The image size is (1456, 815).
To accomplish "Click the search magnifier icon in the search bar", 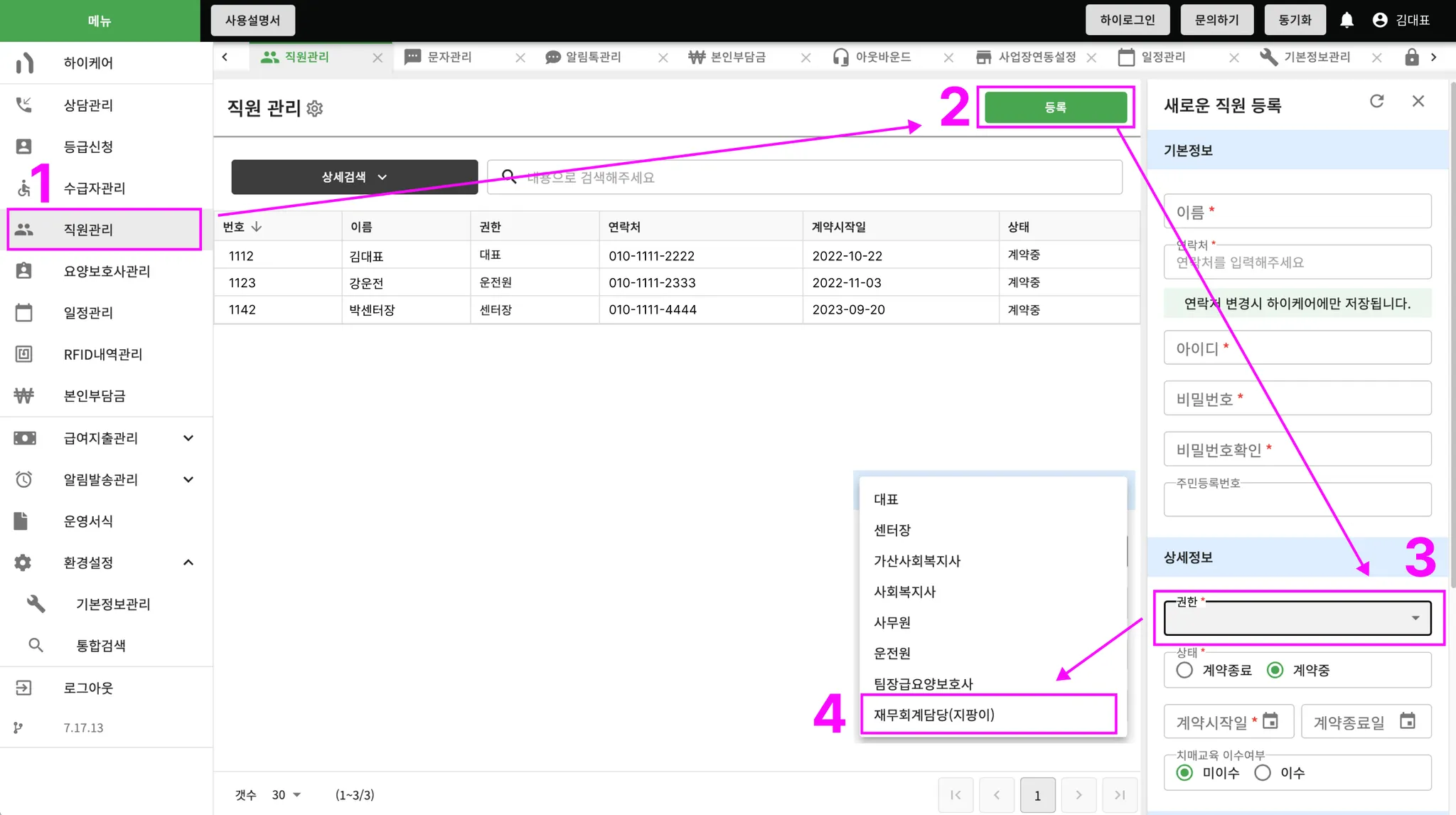I will tap(509, 176).
